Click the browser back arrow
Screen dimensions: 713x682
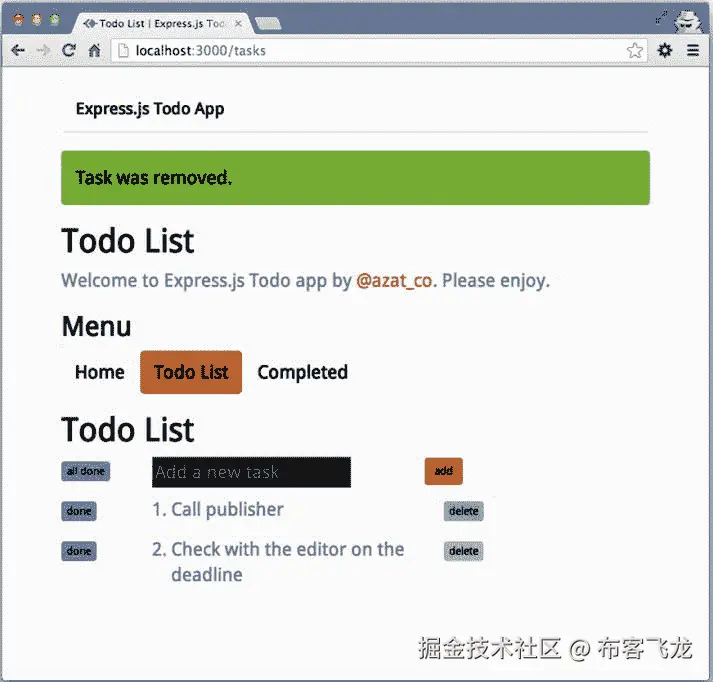(18, 50)
